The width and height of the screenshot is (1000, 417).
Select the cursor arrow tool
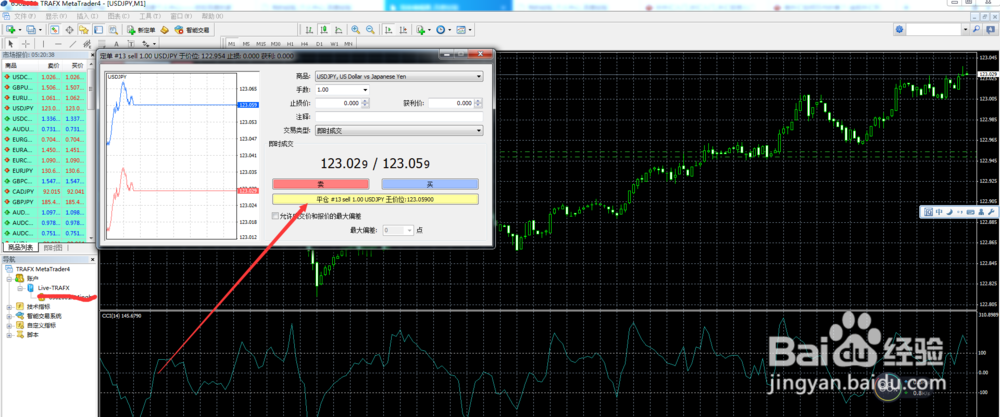(x=11, y=44)
